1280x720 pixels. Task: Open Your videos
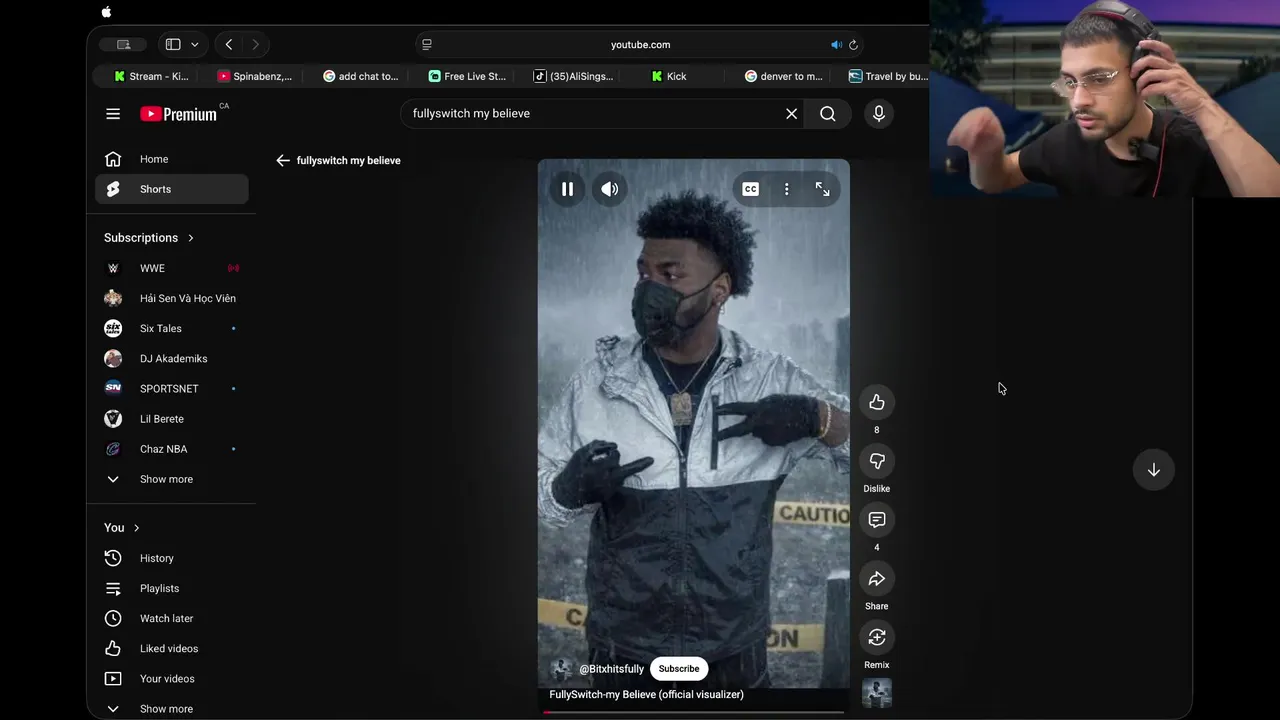(x=171, y=678)
